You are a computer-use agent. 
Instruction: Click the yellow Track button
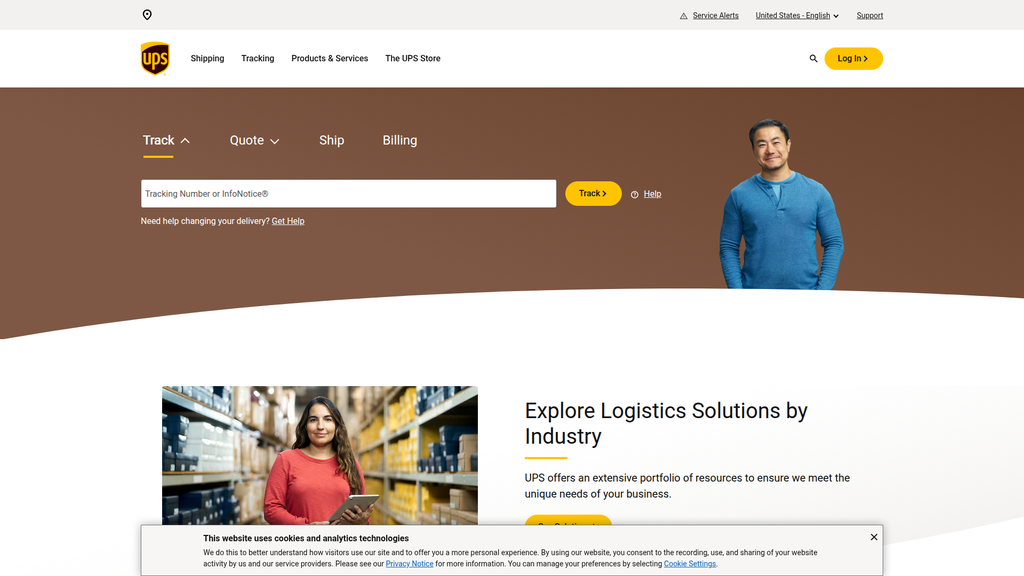[593, 193]
